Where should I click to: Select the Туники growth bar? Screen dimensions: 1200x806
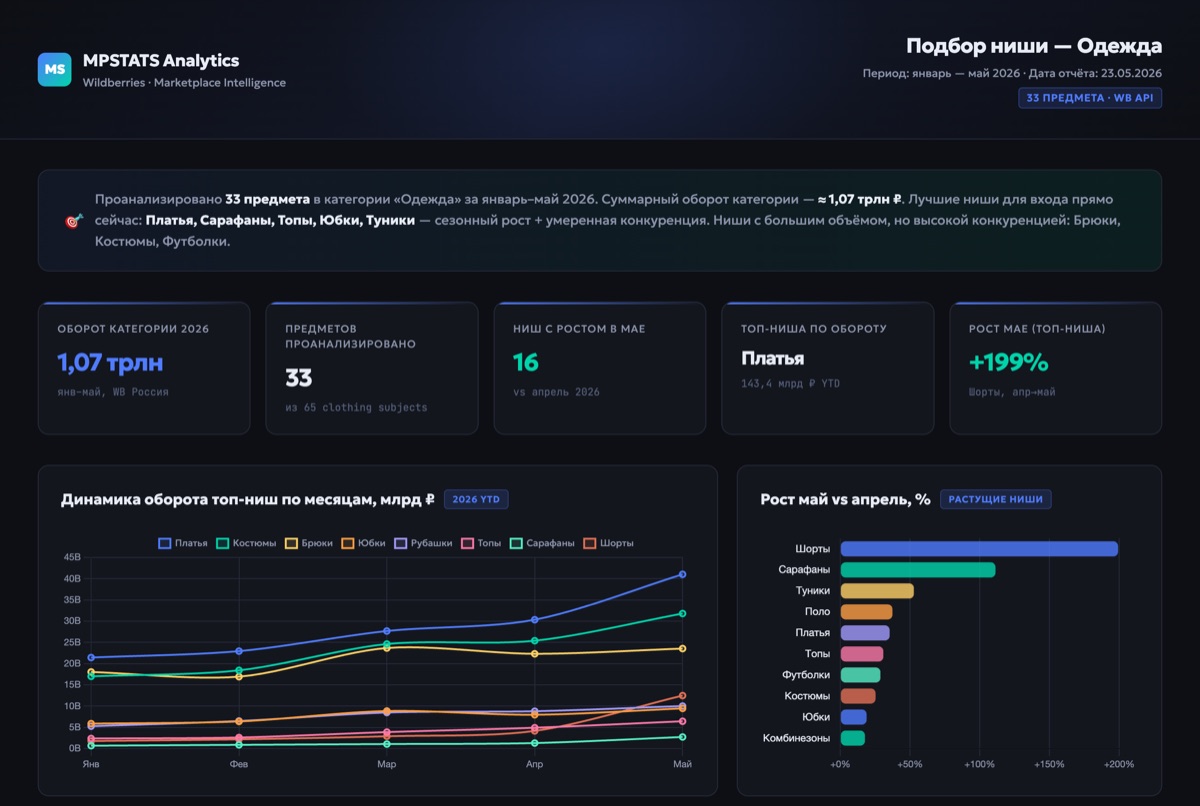point(877,591)
